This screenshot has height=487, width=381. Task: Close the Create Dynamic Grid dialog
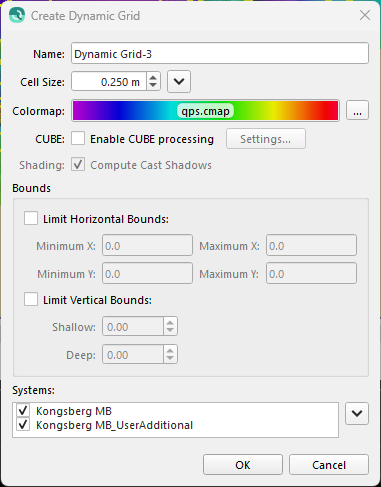click(x=365, y=15)
